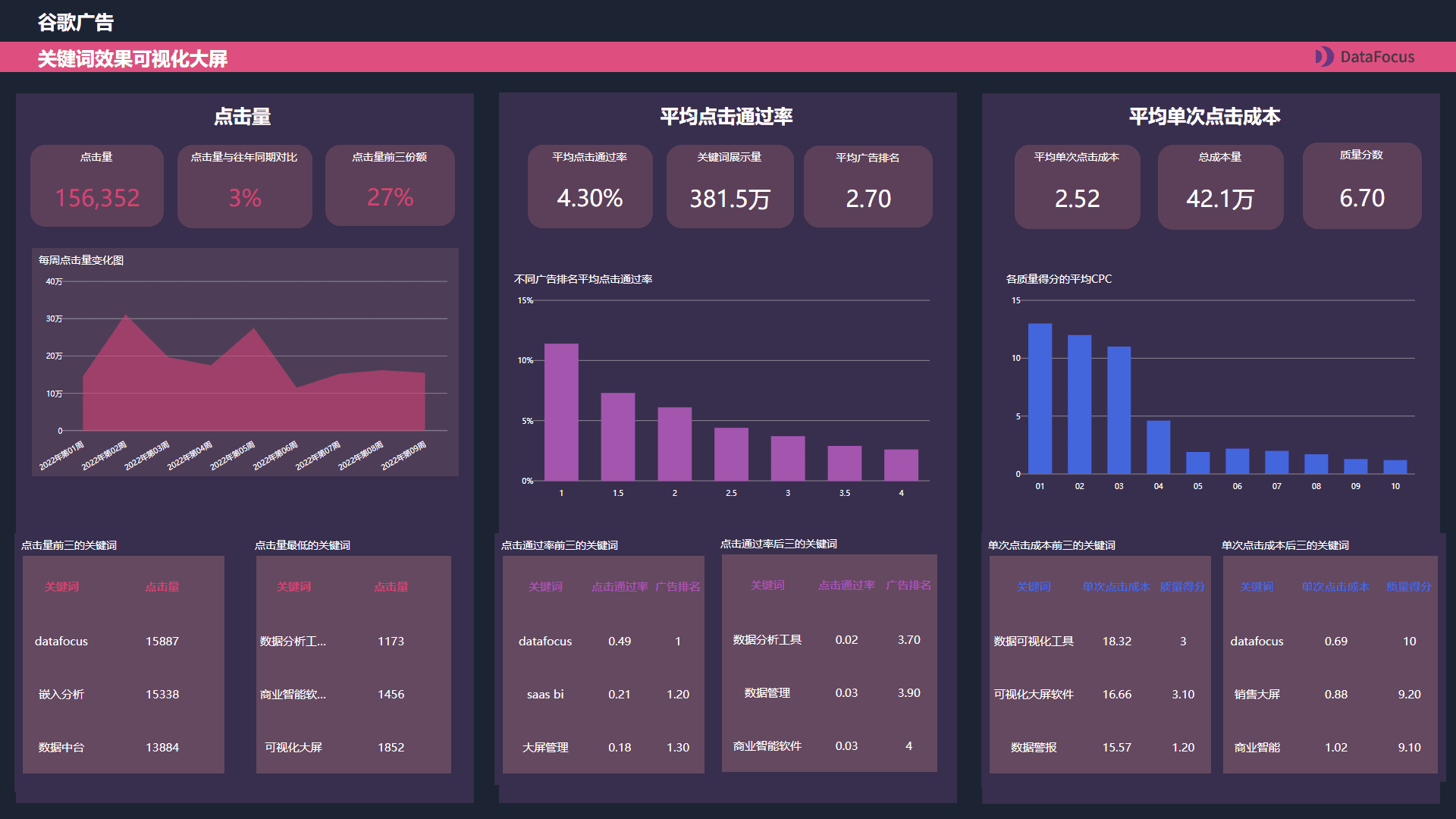Open the 平均点击通过率 4.30% card

click(x=590, y=187)
